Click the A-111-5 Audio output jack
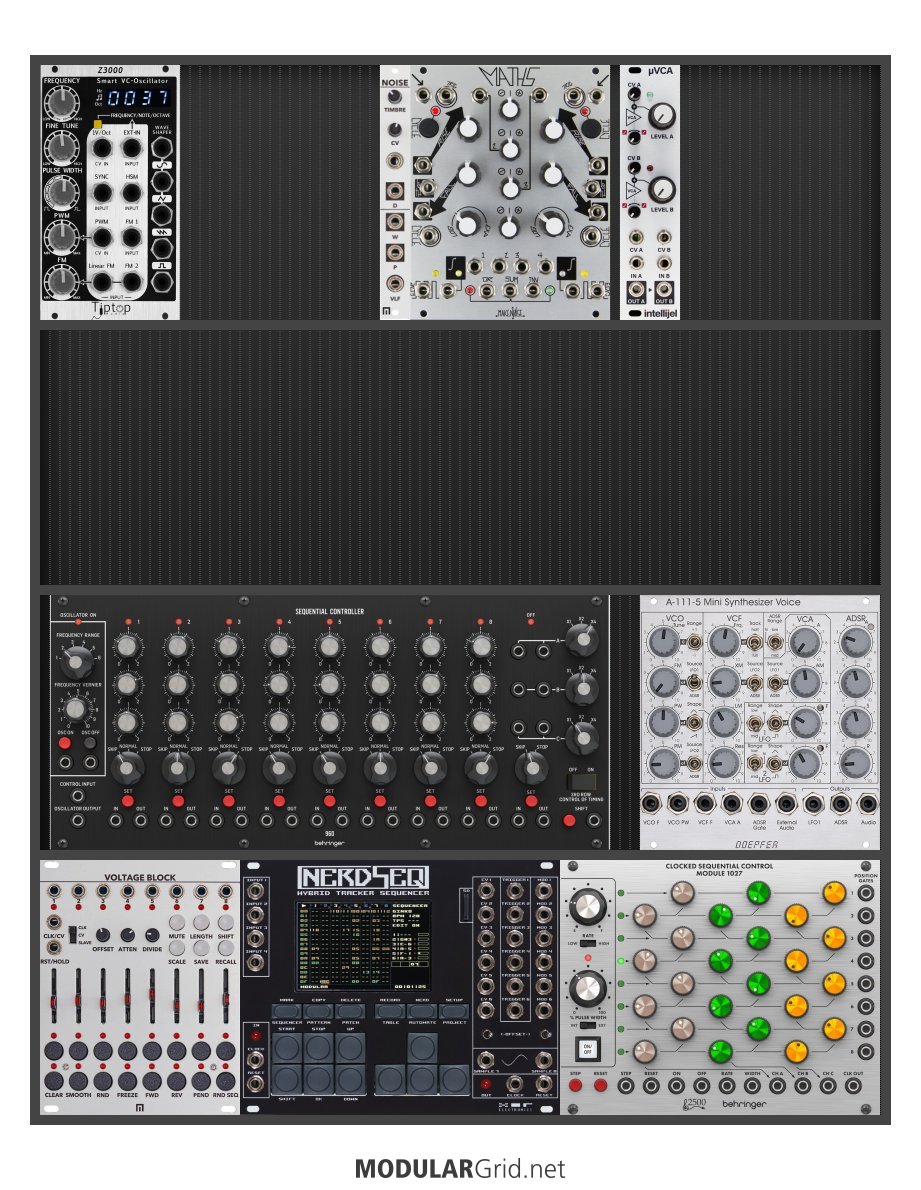This screenshot has width=921, height=1190. (867, 804)
